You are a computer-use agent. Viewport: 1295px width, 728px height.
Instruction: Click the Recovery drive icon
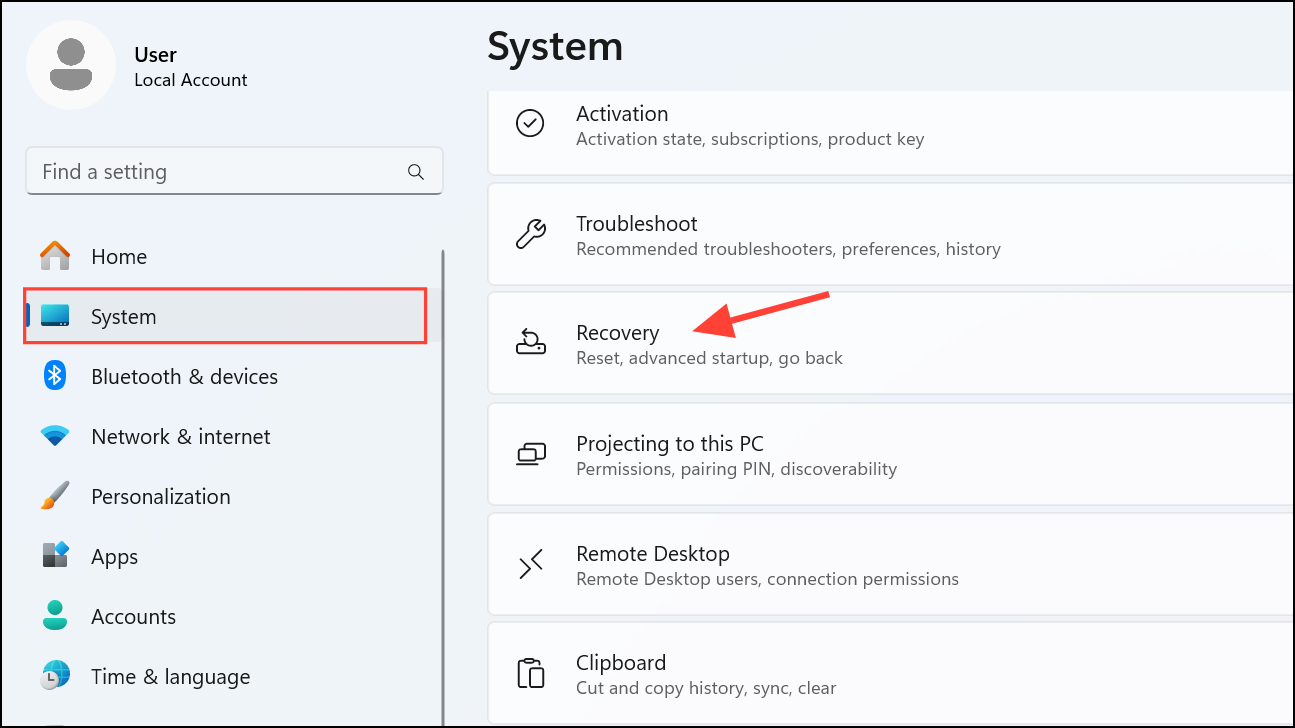tap(530, 343)
